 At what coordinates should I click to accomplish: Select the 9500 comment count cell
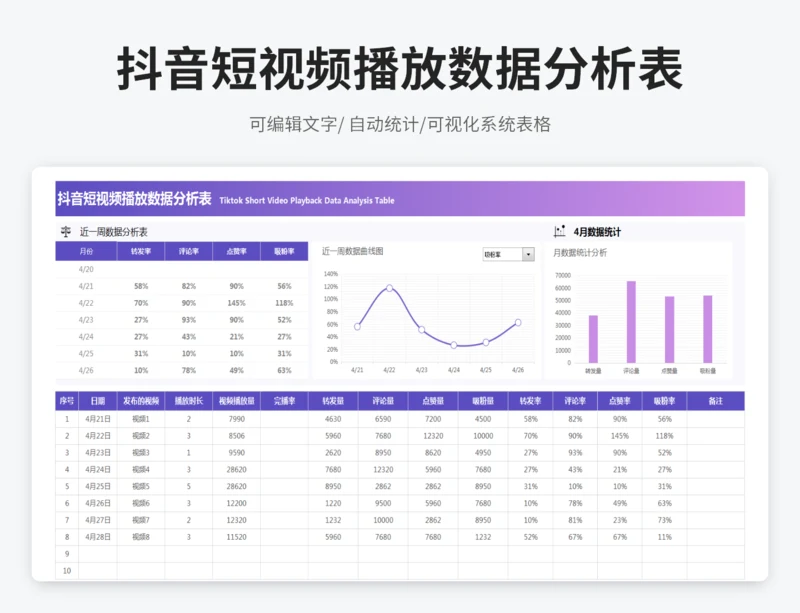[x=383, y=503]
